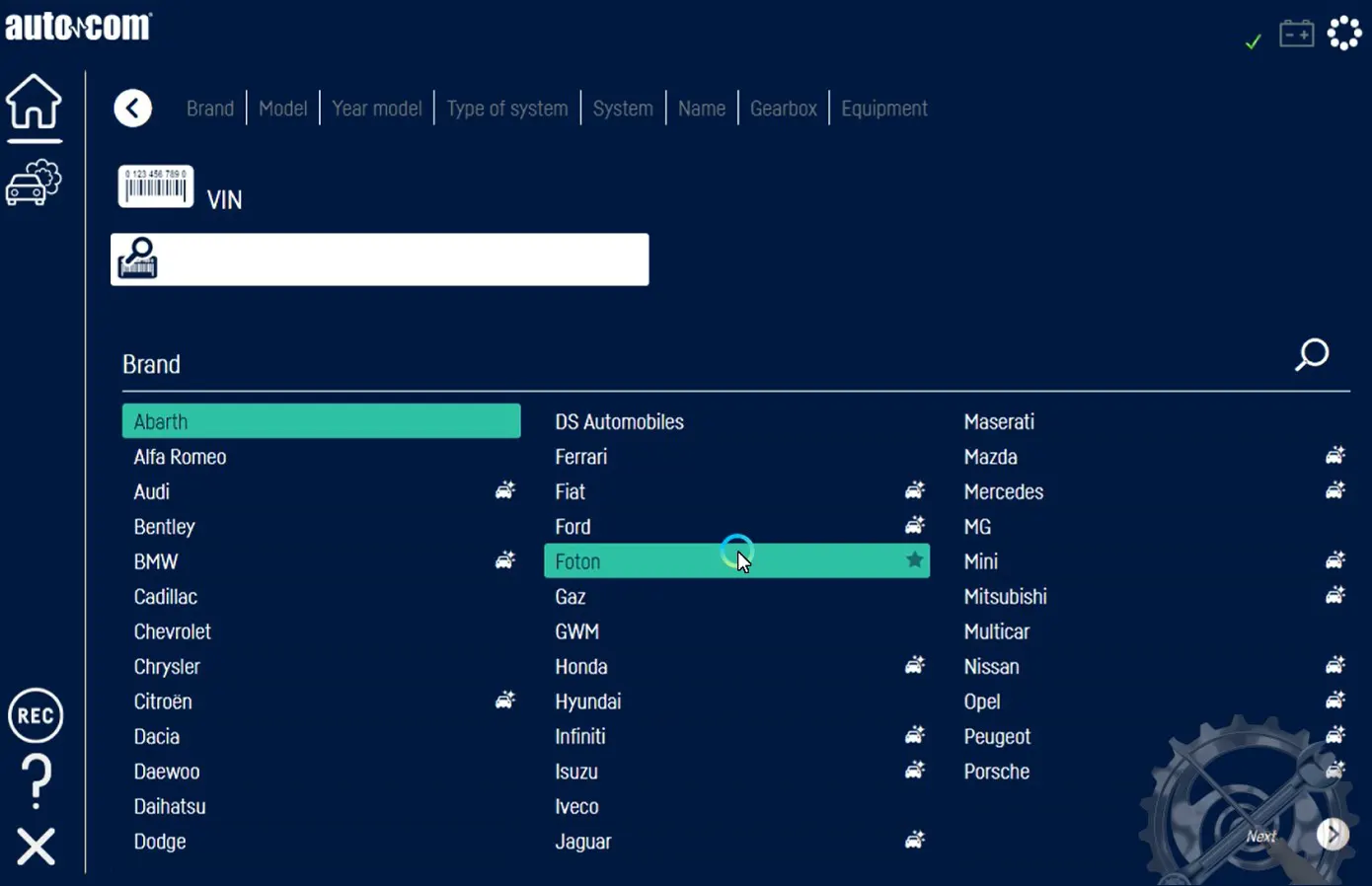Click the REC record button

pyautogui.click(x=36, y=715)
